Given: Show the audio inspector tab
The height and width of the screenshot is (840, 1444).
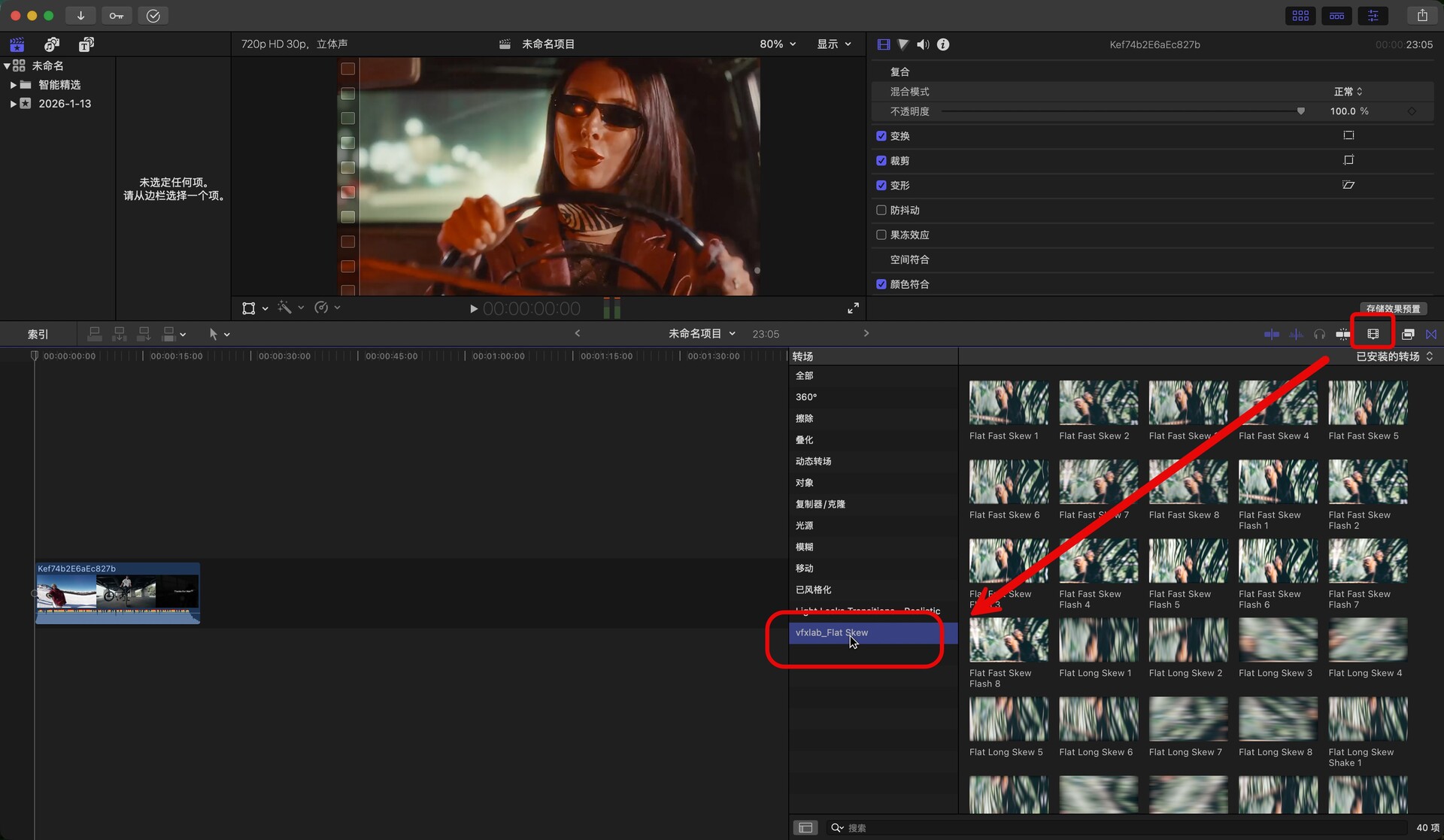Looking at the screenshot, I should pos(923,44).
